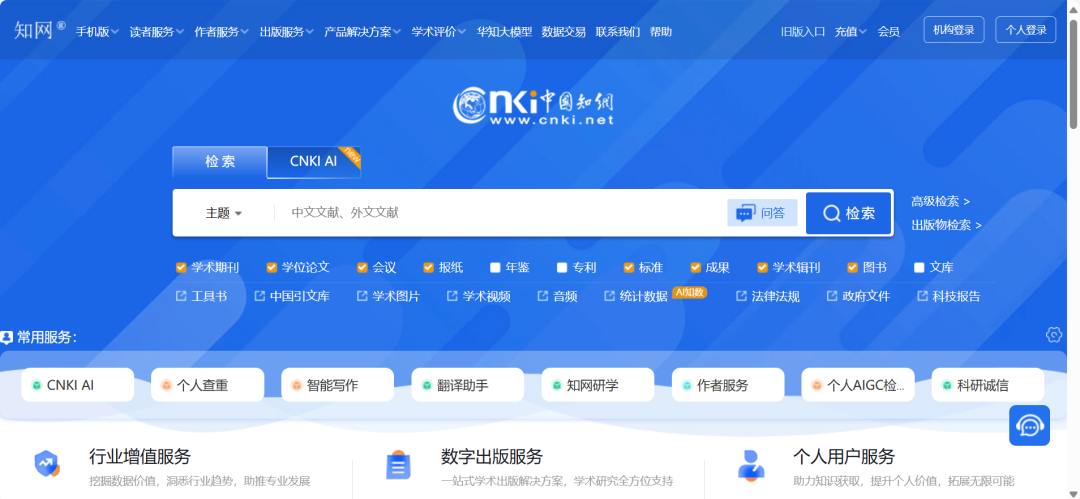
Task: Click the 知网 logo in top bar
Action: 39,30
